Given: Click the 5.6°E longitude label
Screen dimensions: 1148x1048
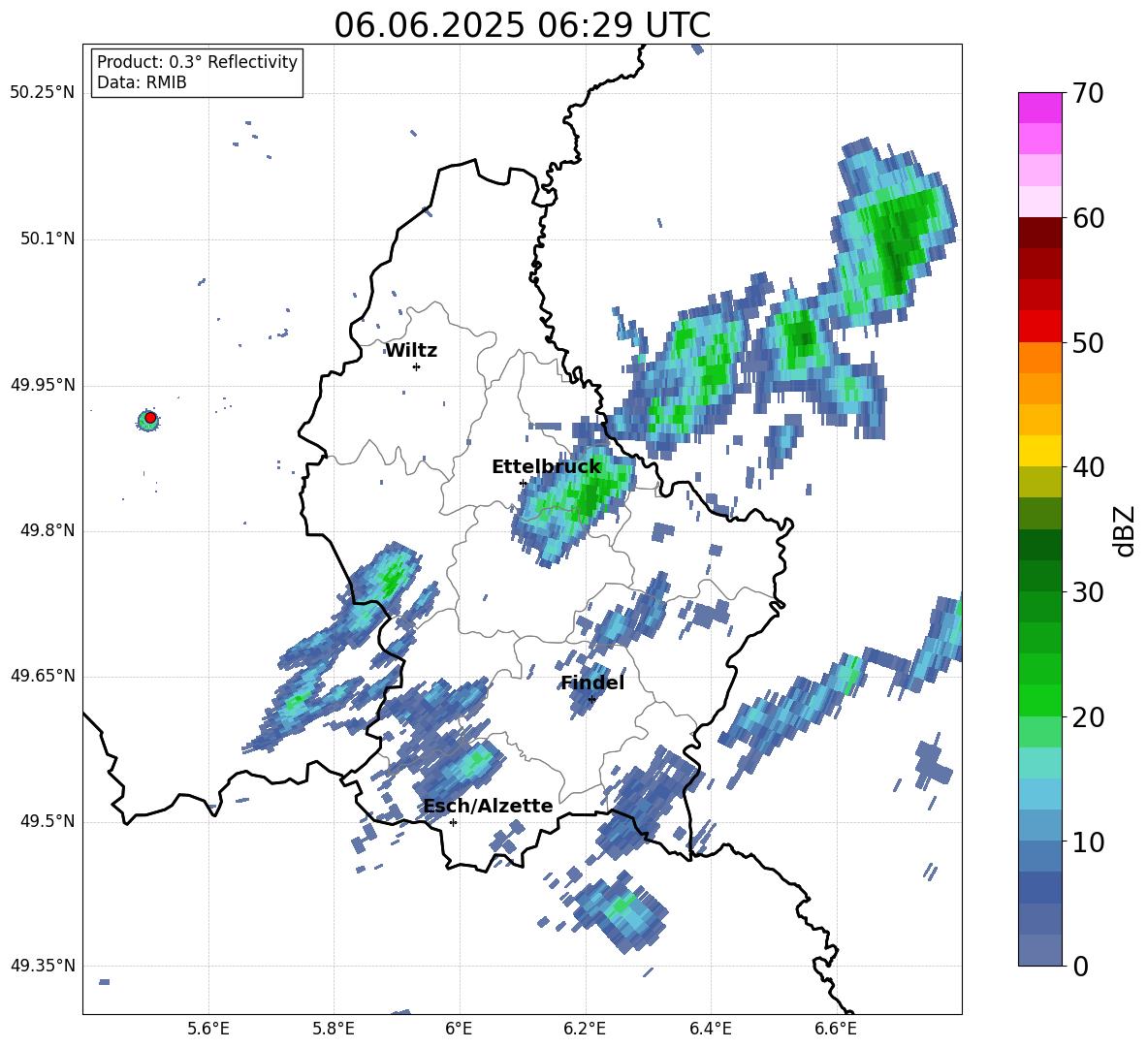Looking at the screenshot, I should point(208,1029).
